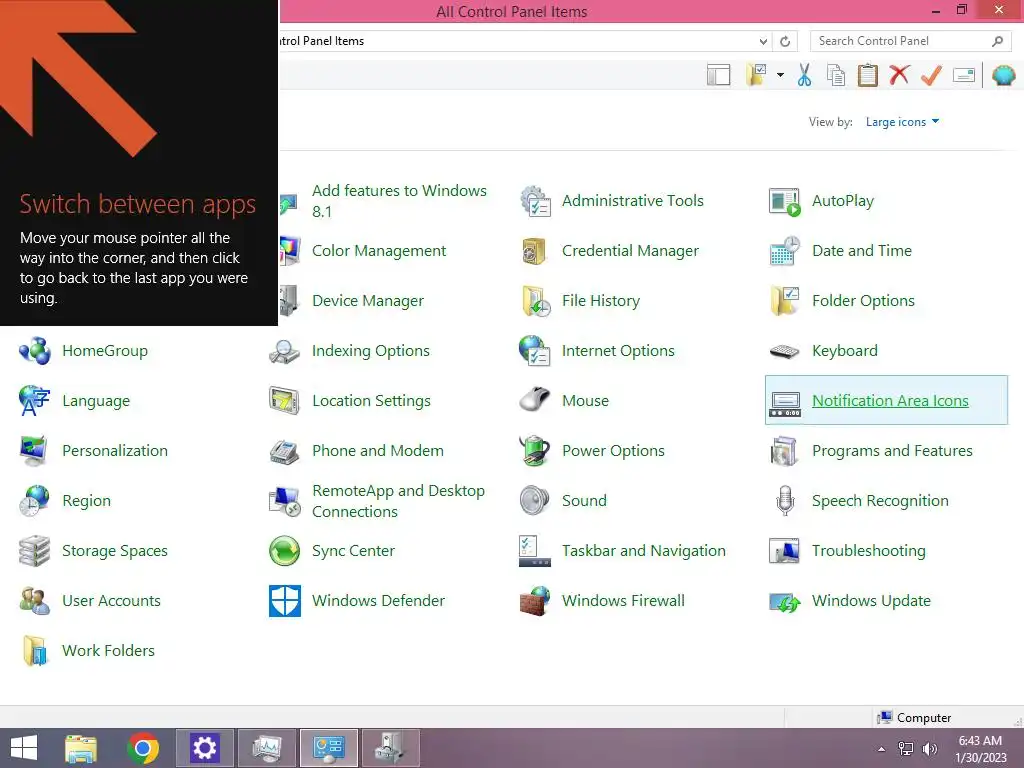Click the red X delete toolbar icon

click(x=899, y=75)
